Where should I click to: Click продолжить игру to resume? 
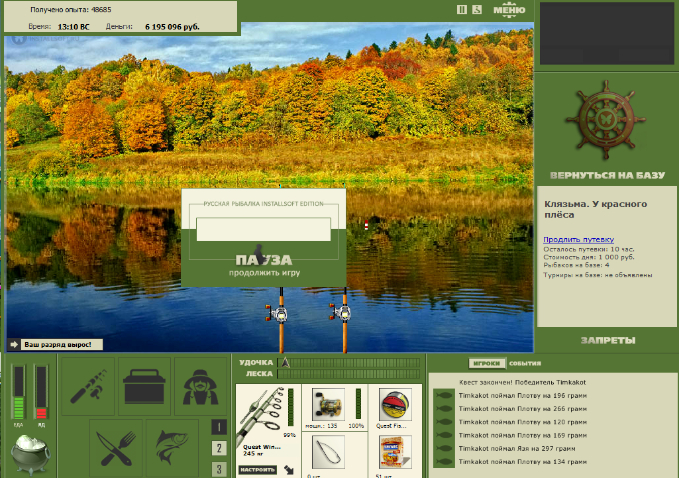(264, 273)
